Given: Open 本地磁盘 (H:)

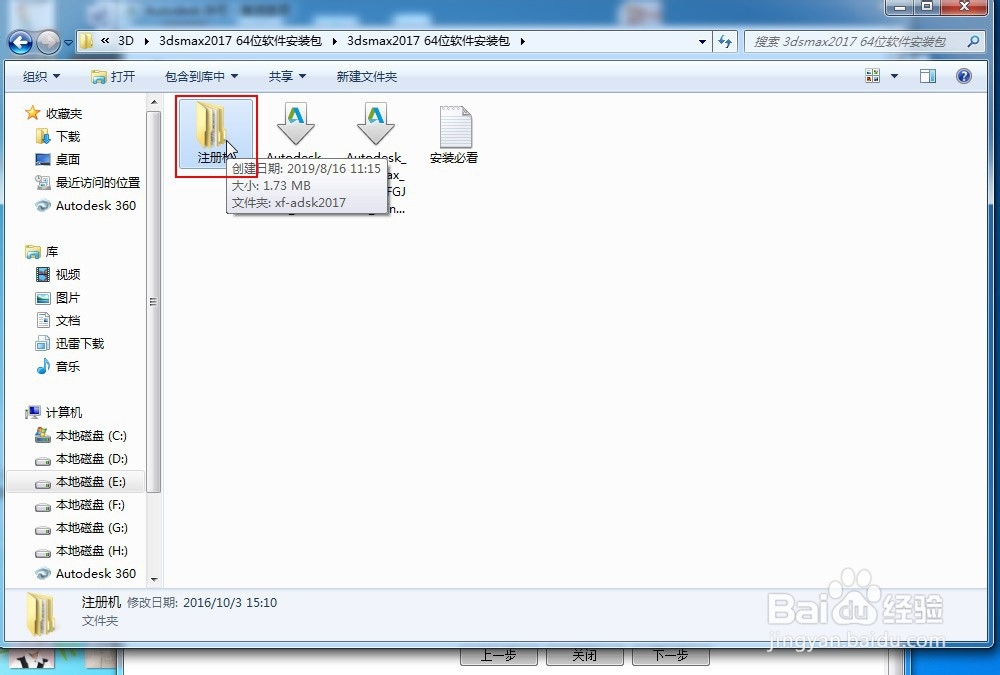Looking at the screenshot, I should tap(91, 551).
